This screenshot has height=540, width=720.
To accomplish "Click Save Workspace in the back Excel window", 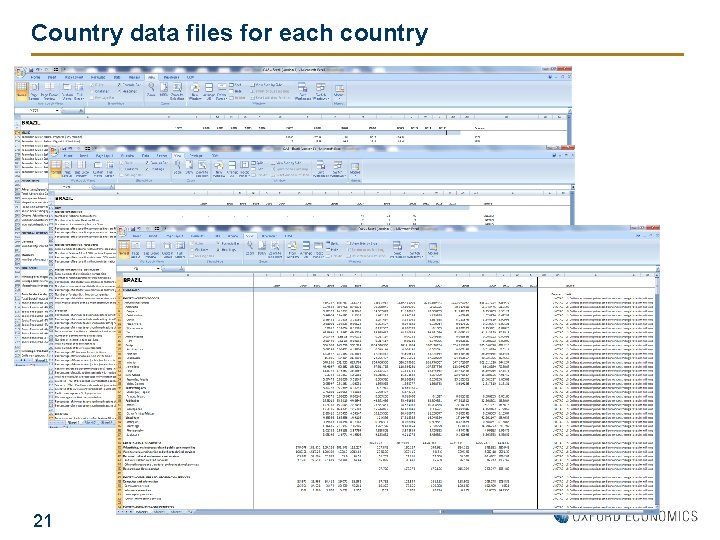I will [302, 91].
